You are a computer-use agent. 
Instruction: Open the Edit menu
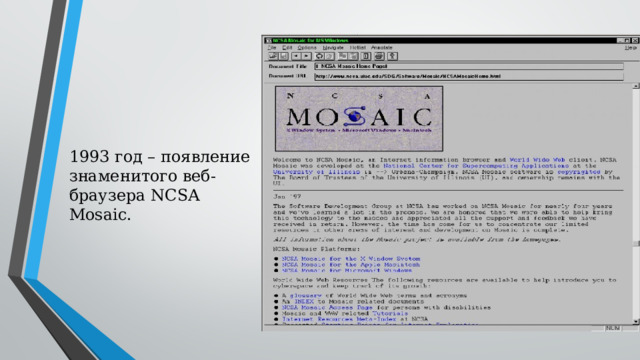(287, 48)
